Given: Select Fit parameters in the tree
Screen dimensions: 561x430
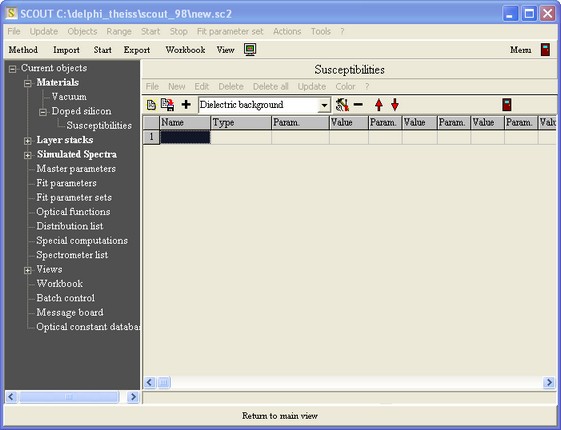Looking at the screenshot, I should click(x=67, y=183).
